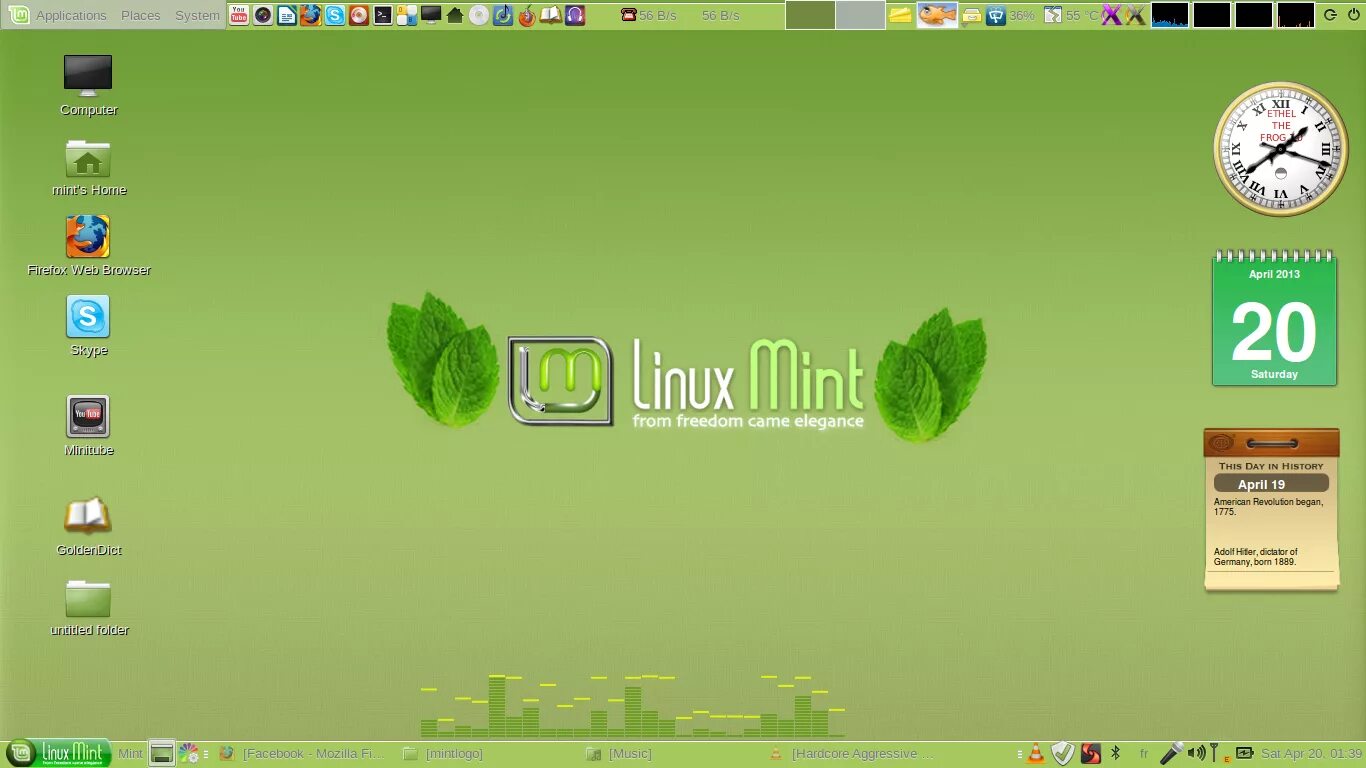Open the Linux Mint menu button
1366x768 pixels.
click(57, 754)
